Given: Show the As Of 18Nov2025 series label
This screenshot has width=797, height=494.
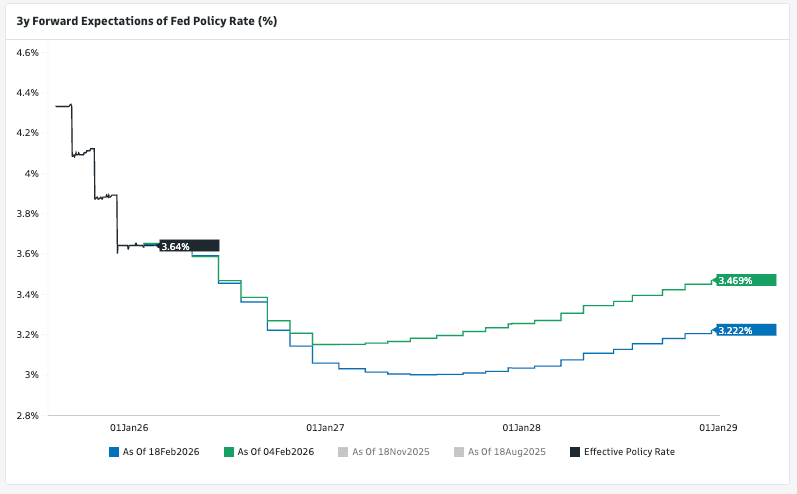Looking at the screenshot, I should click(x=391, y=452).
